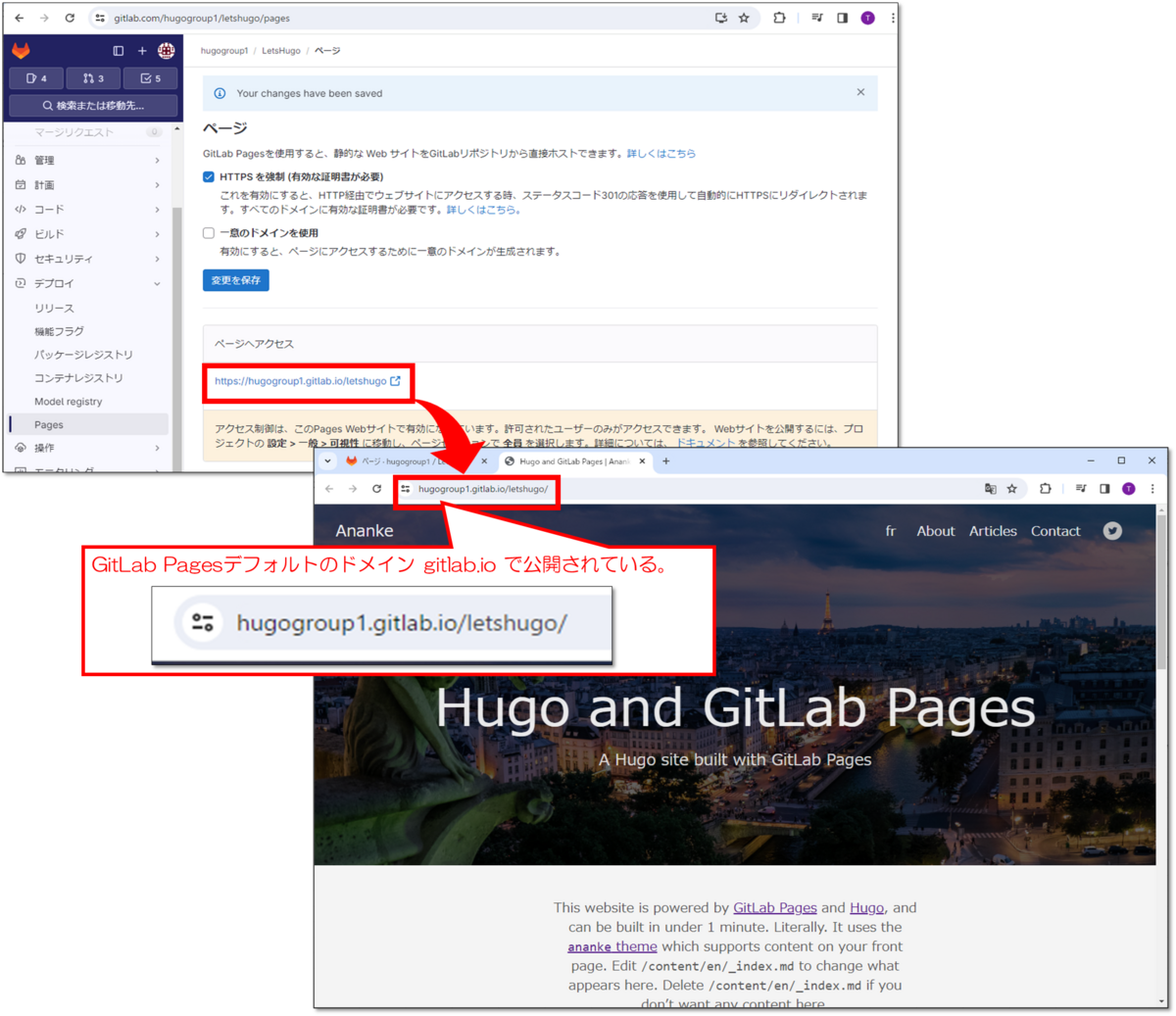Click site info icon in GitLab address bar
Image resolution: width=1176 pixels, height=1016 pixels.
[x=100, y=18]
